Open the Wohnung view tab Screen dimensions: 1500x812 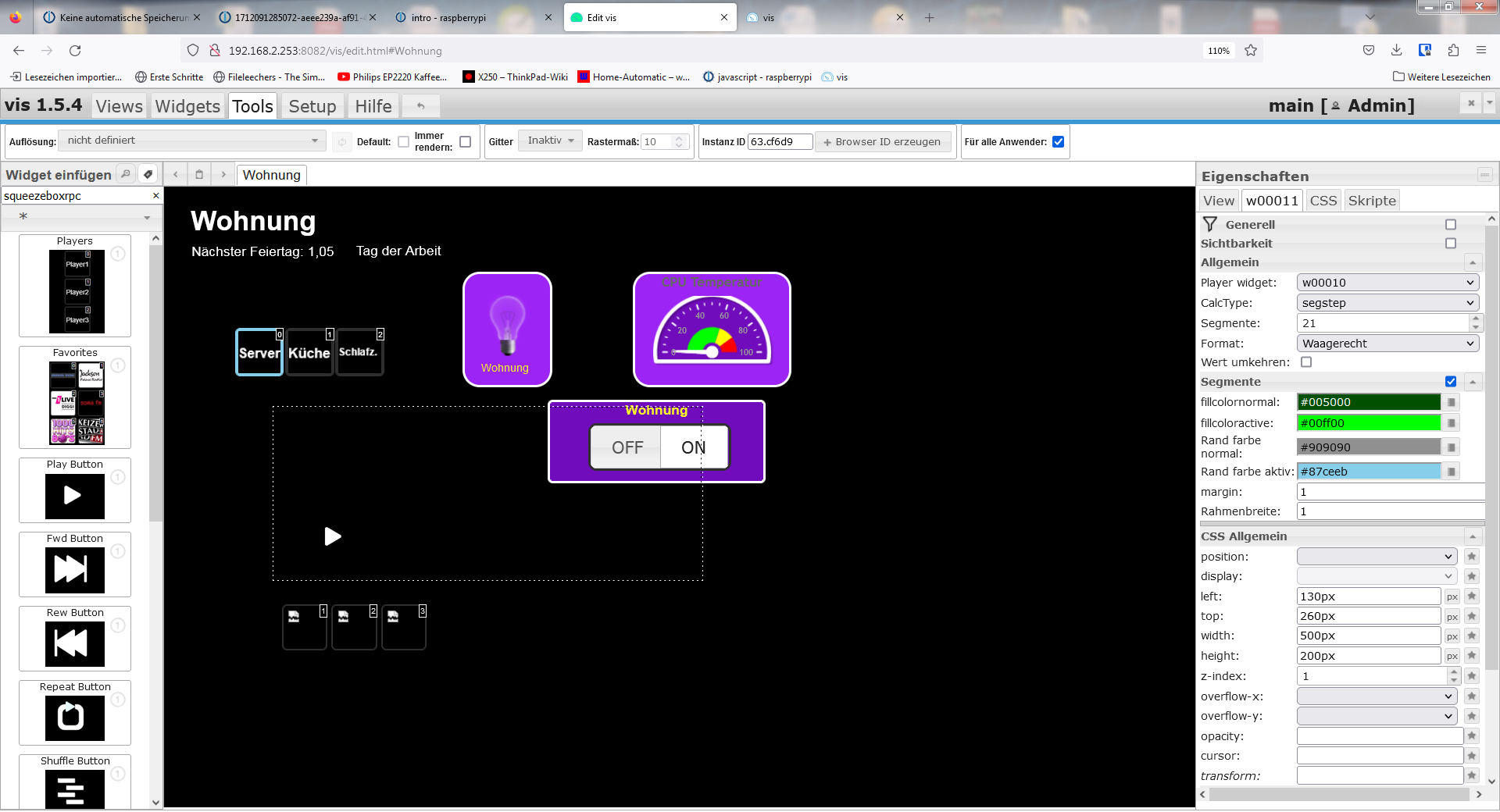tap(271, 175)
